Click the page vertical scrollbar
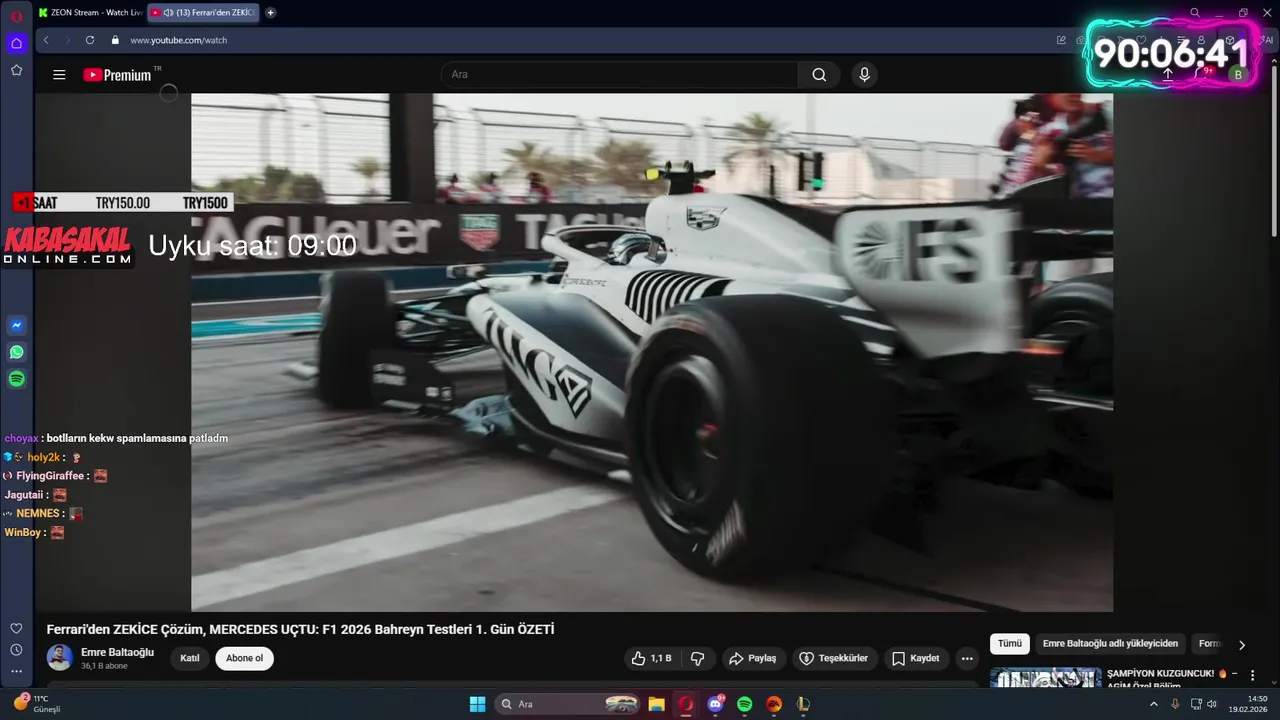This screenshot has height=720, width=1280. [x=1274, y=150]
